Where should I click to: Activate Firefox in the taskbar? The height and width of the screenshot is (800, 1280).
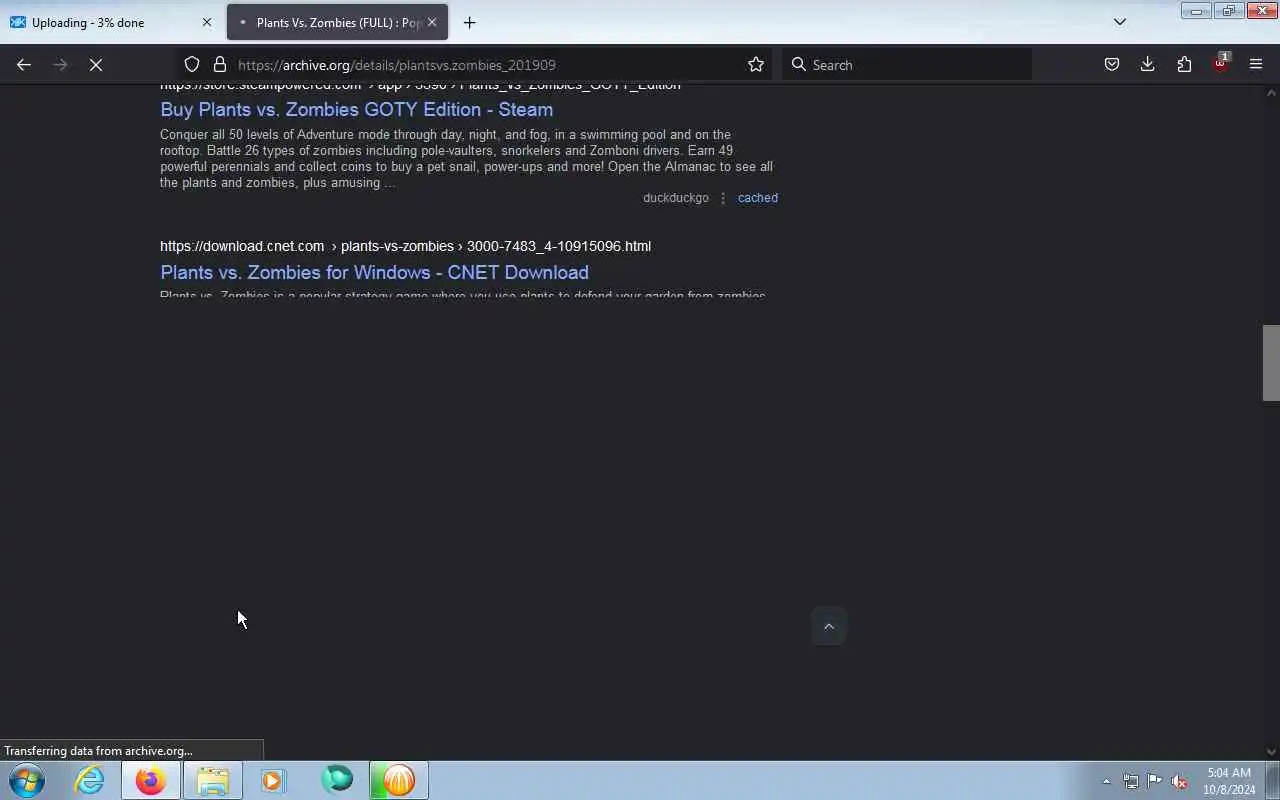coord(151,780)
